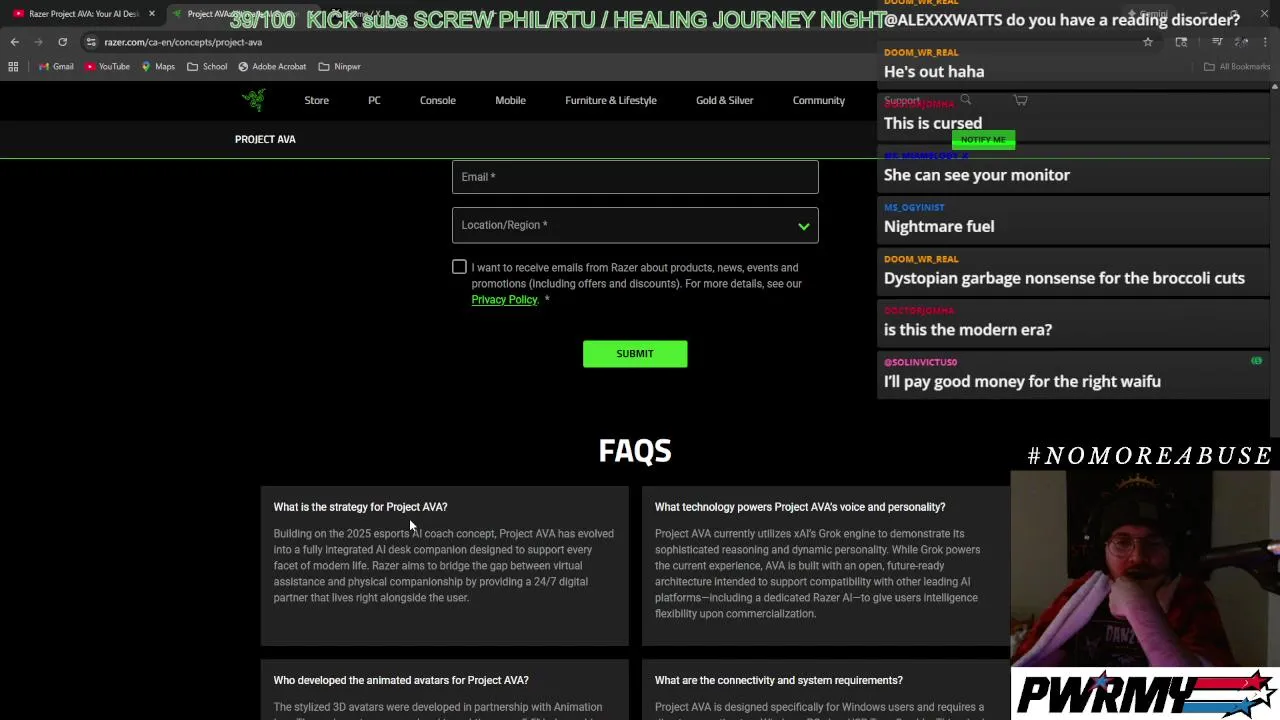The width and height of the screenshot is (1280, 720).
Task: Open the Adobe Acrobat bookmark
Action: pos(272,67)
